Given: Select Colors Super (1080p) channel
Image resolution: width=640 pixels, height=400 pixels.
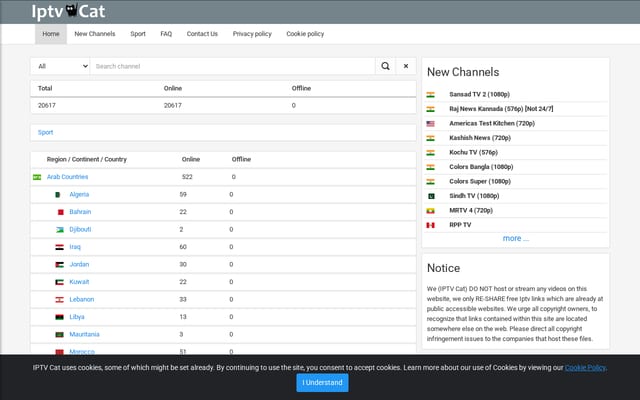Looking at the screenshot, I should 480,182.
